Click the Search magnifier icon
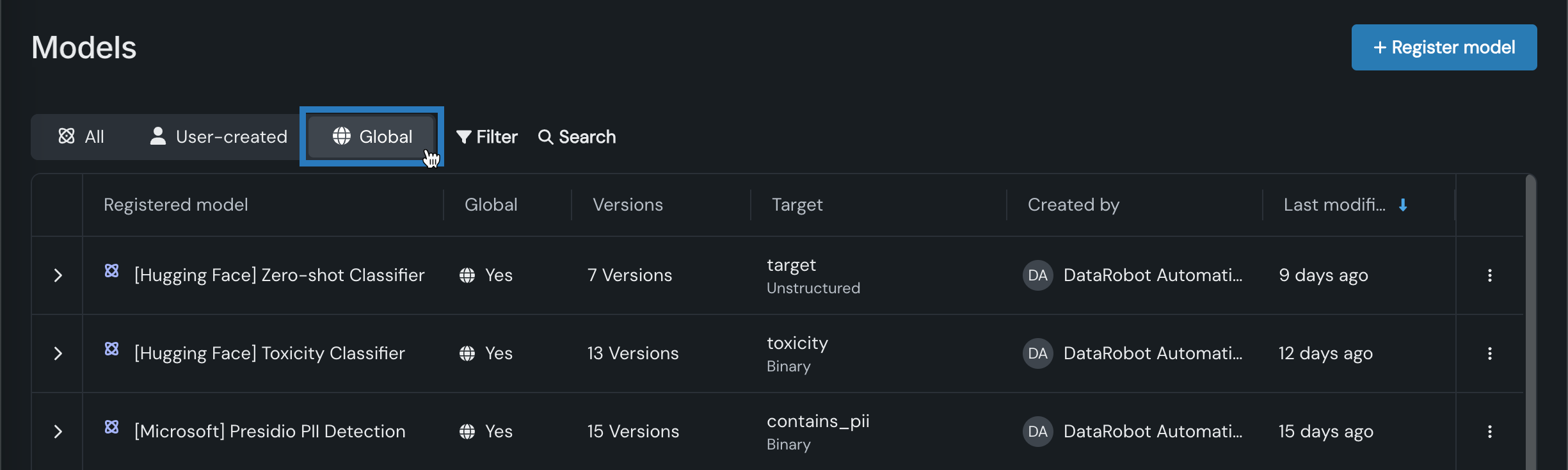This screenshot has height=470, width=1568. coord(545,137)
